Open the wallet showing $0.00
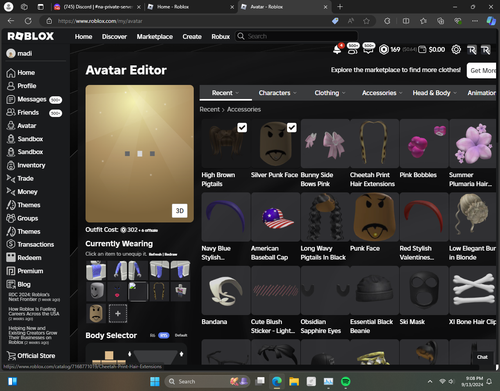500x391 pixels. pyautogui.click(x=432, y=50)
